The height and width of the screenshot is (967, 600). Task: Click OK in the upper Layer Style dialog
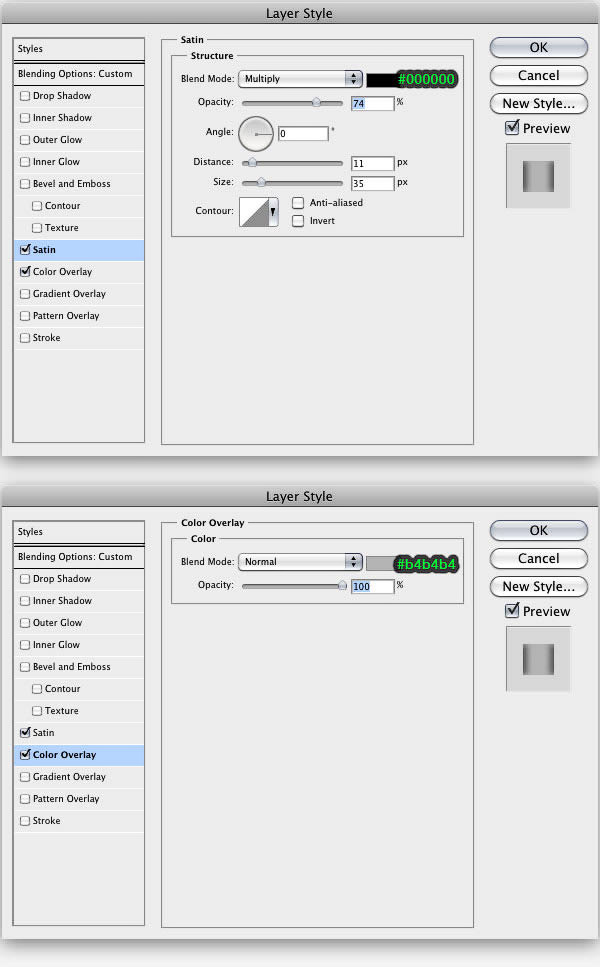[539, 47]
